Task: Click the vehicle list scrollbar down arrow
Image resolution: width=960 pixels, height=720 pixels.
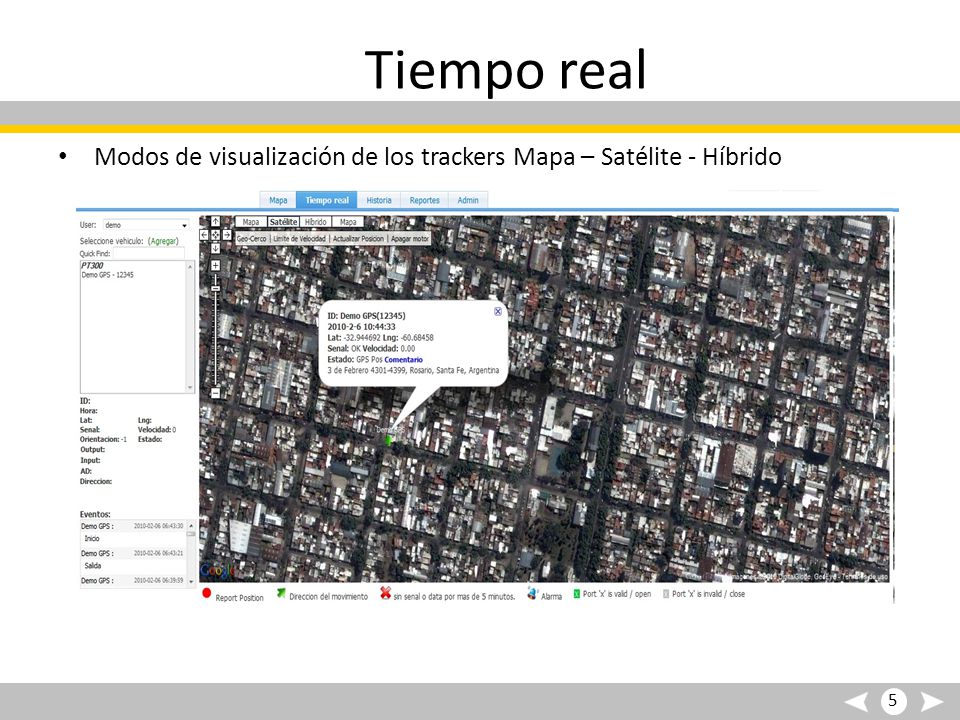Action: pyautogui.click(x=190, y=388)
